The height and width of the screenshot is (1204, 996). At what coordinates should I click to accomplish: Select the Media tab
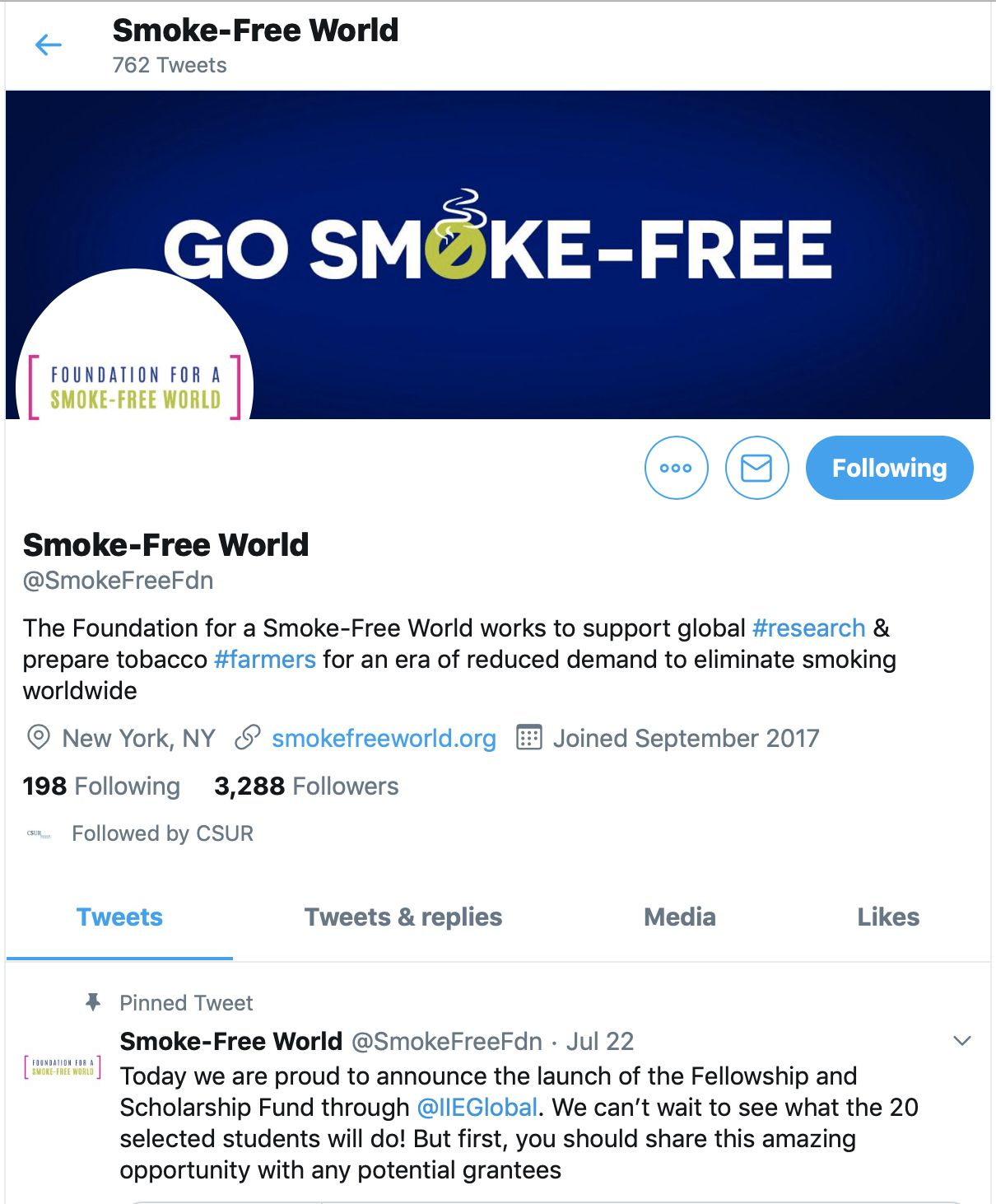(680, 917)
